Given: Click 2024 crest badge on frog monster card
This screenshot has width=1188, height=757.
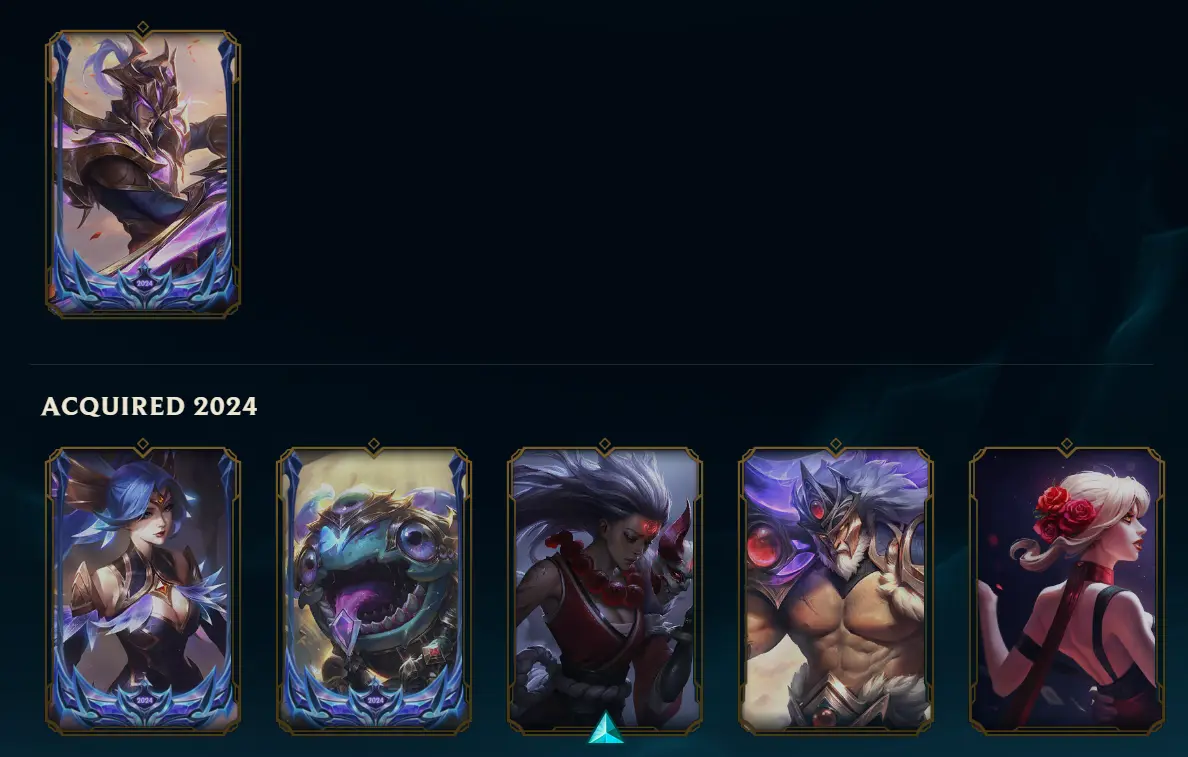Looking at the screenshot, I should (x=375, y=701).
